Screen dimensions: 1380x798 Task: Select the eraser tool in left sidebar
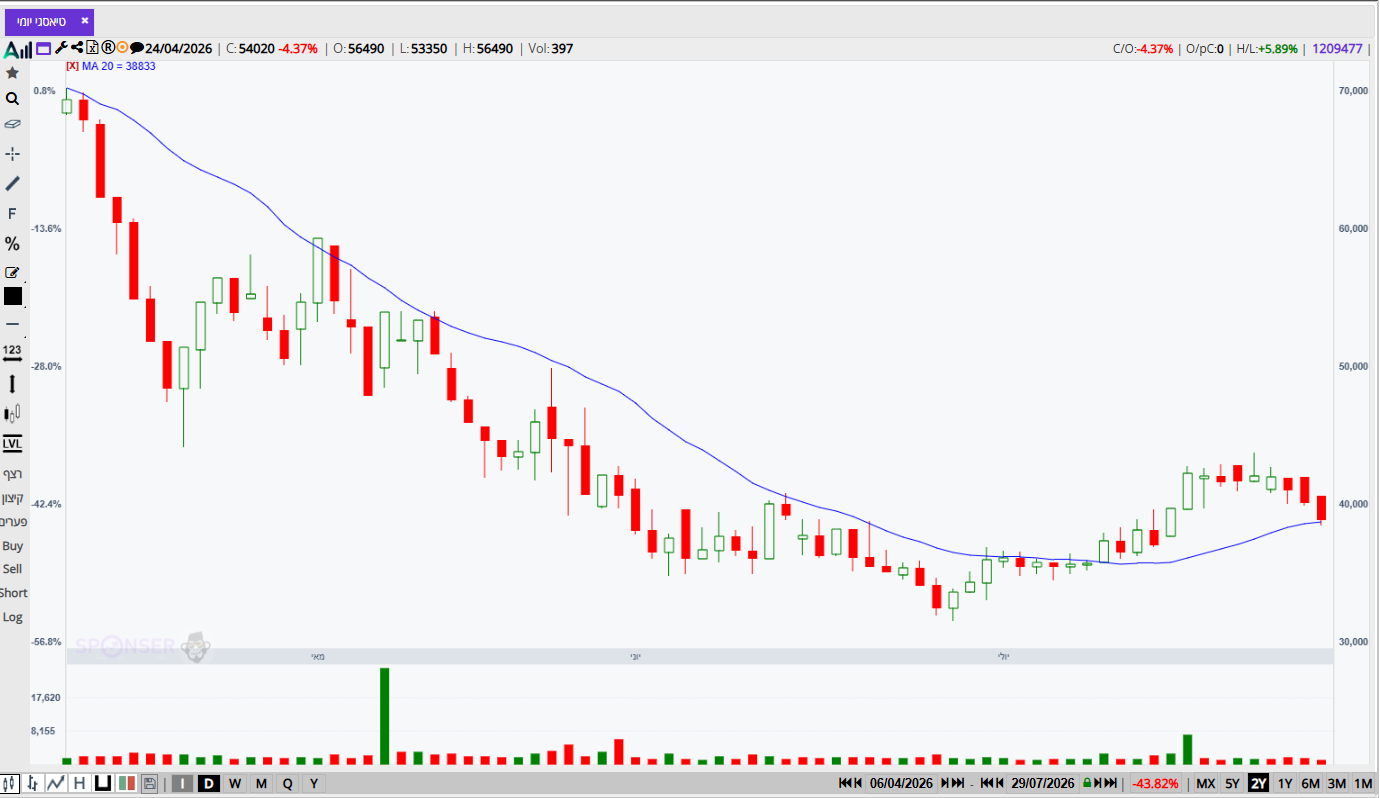(12, 124)
